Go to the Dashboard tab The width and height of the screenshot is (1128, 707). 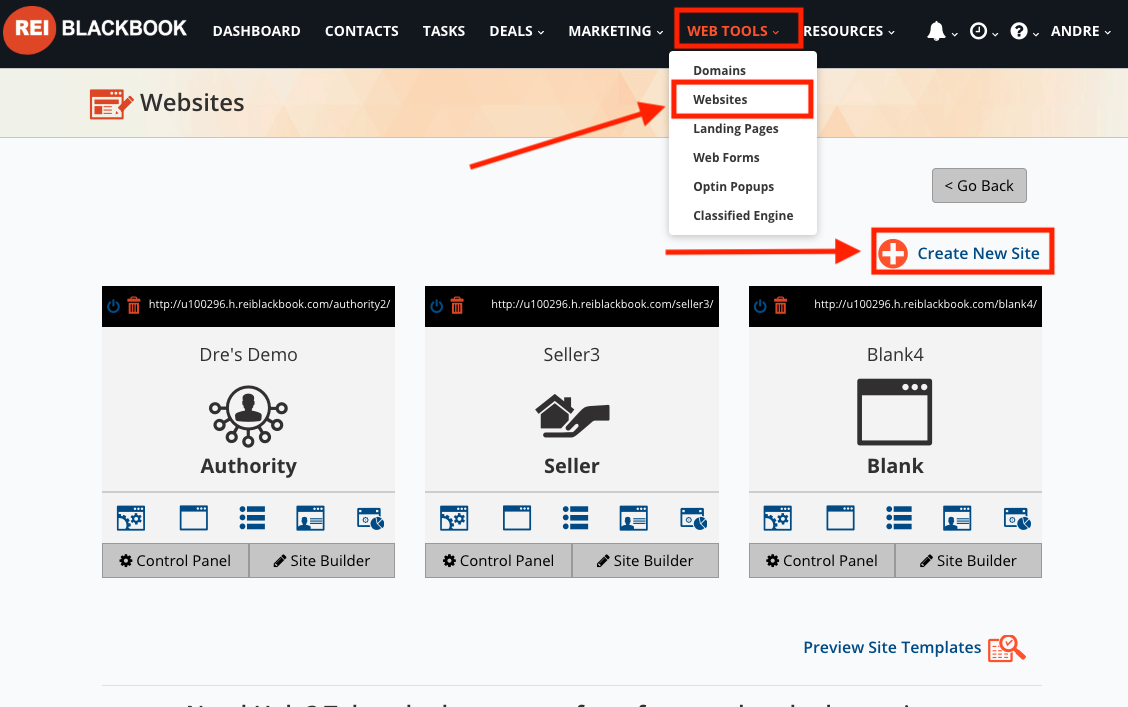tap(257, 31)
